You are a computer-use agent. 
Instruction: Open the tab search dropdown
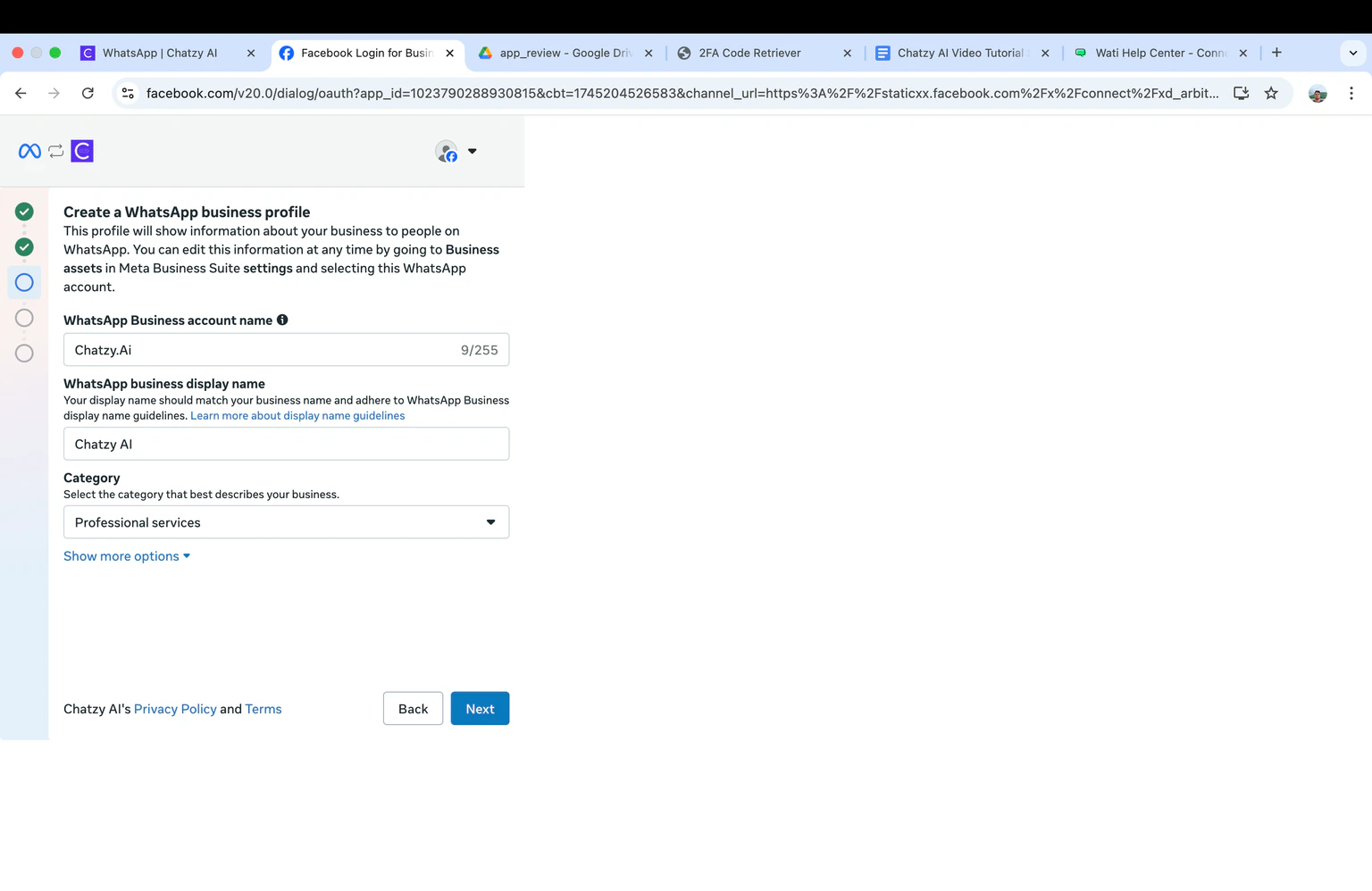point(1352,54)
